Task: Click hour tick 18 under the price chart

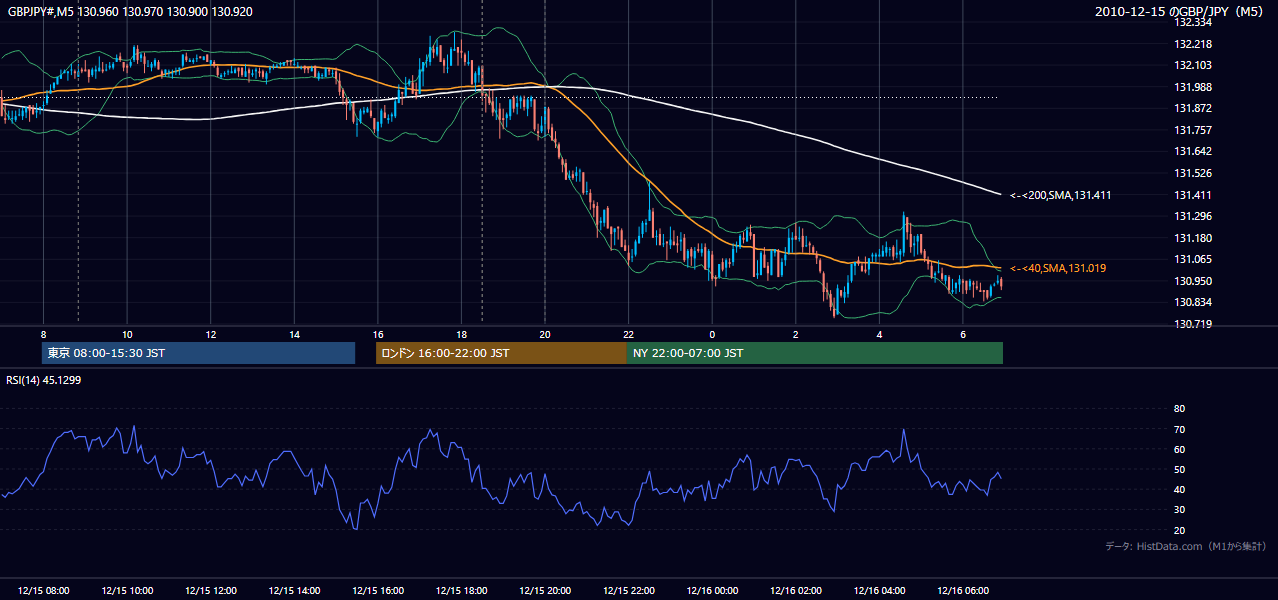Action: click(x=461, y=334)
